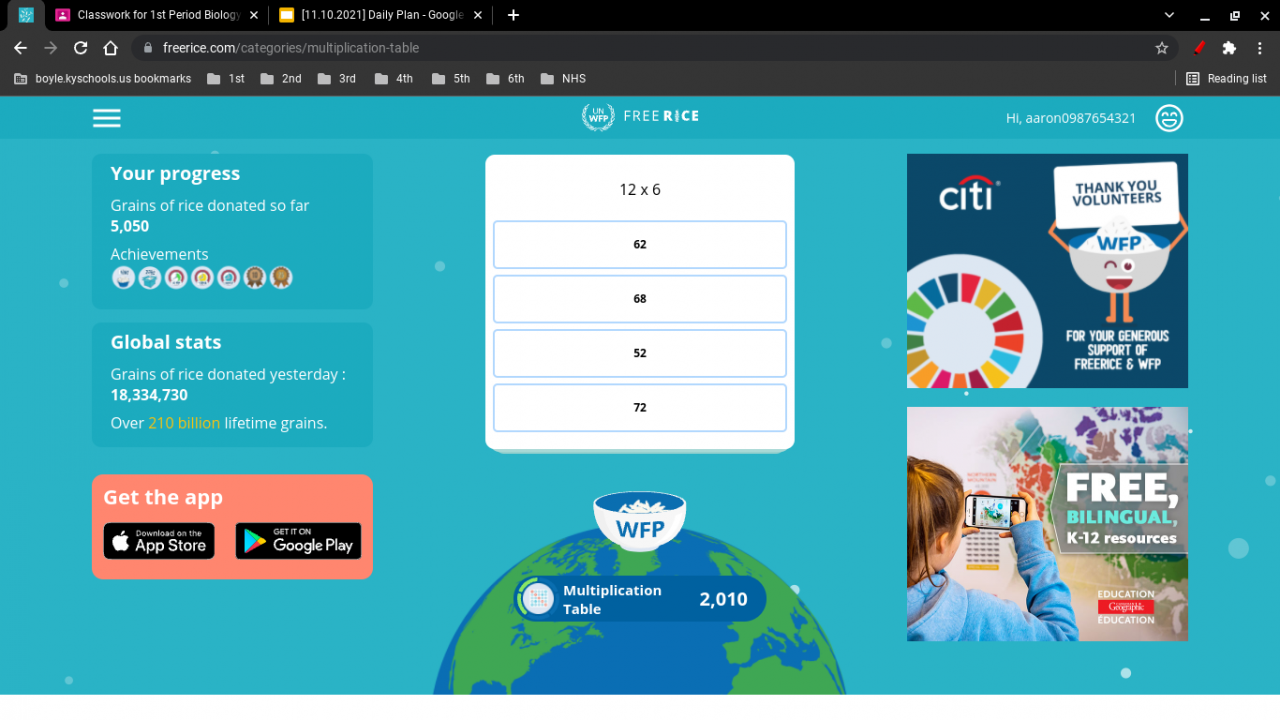Open the 3rd bookmarks folder

click(x=337, y=78)
